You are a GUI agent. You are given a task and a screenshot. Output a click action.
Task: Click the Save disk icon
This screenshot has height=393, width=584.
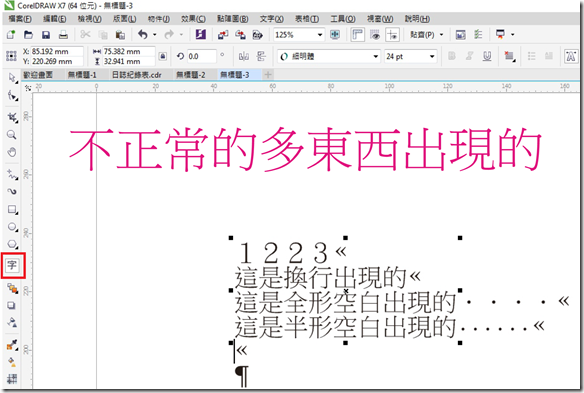click(45, 35)
